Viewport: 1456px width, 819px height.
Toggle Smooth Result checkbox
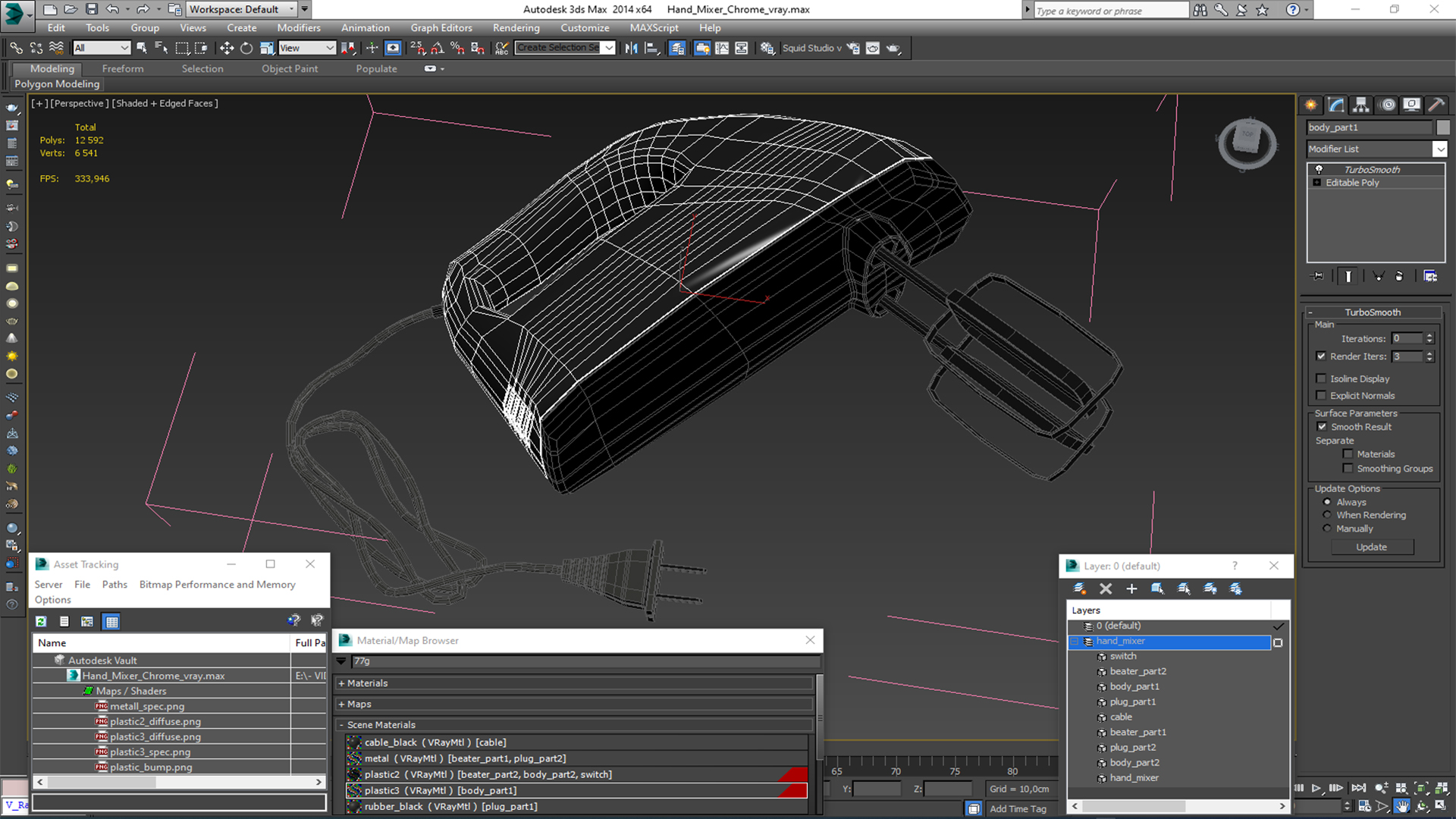1322,427
